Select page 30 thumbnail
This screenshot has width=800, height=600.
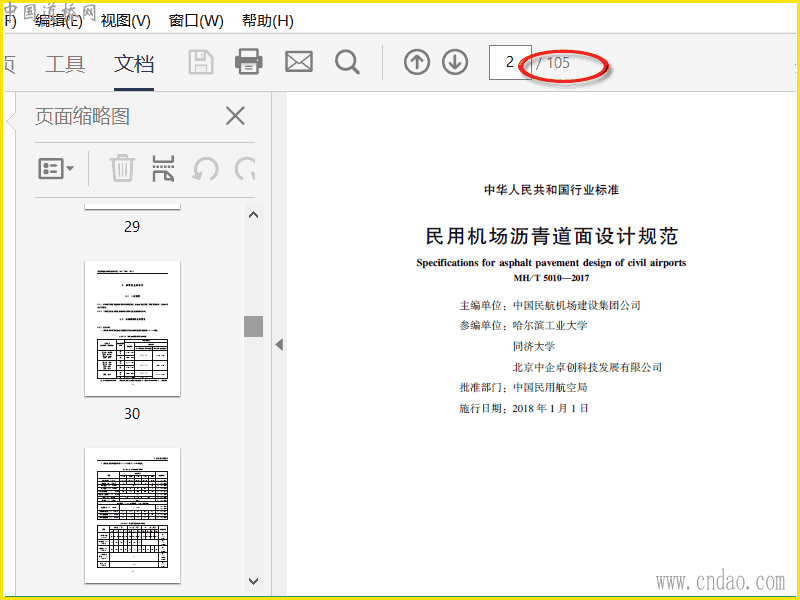tap(132, 329)
